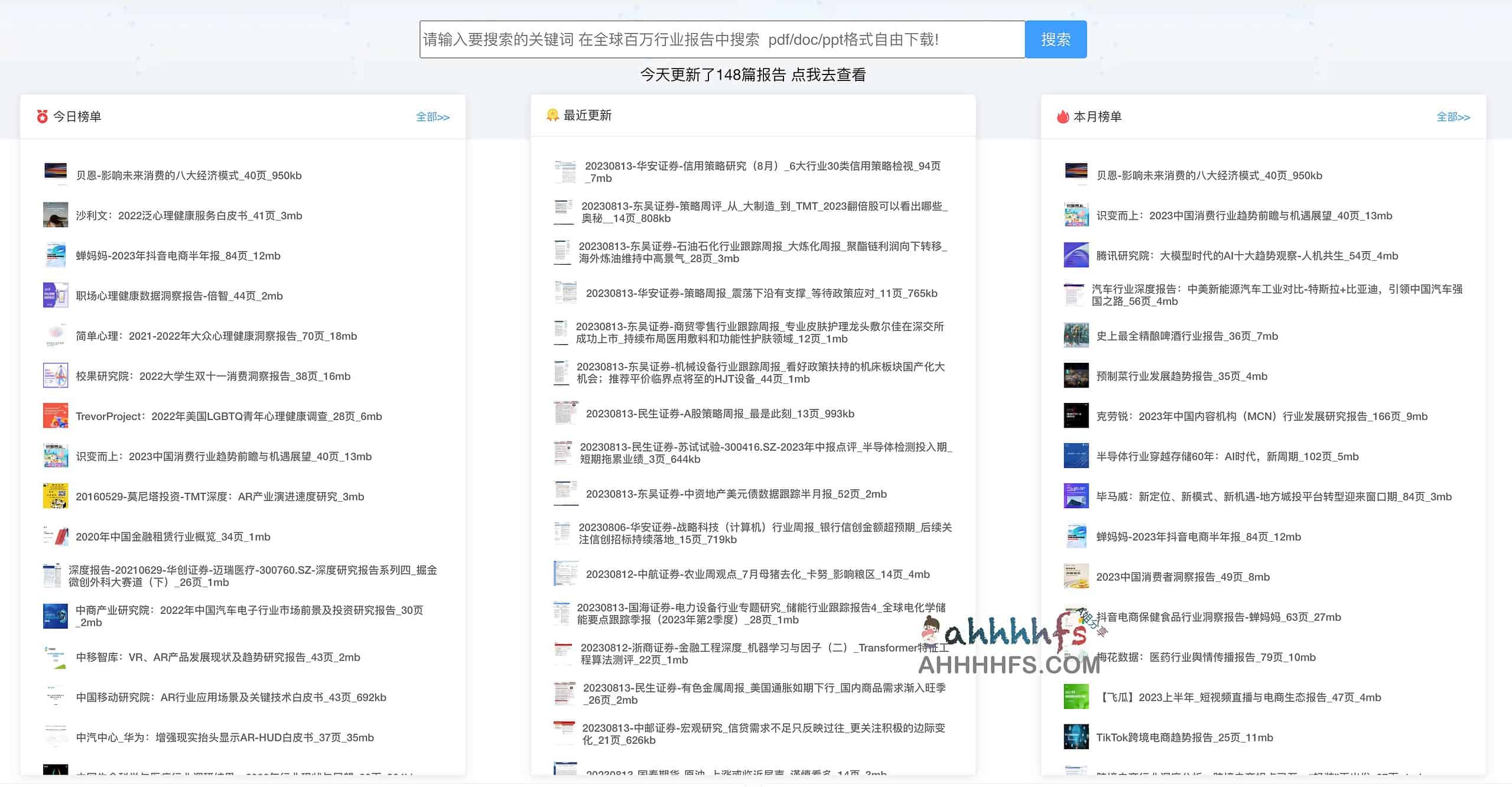Open 全部>> link for 本月榜单 list

[x=1452, y=118]
